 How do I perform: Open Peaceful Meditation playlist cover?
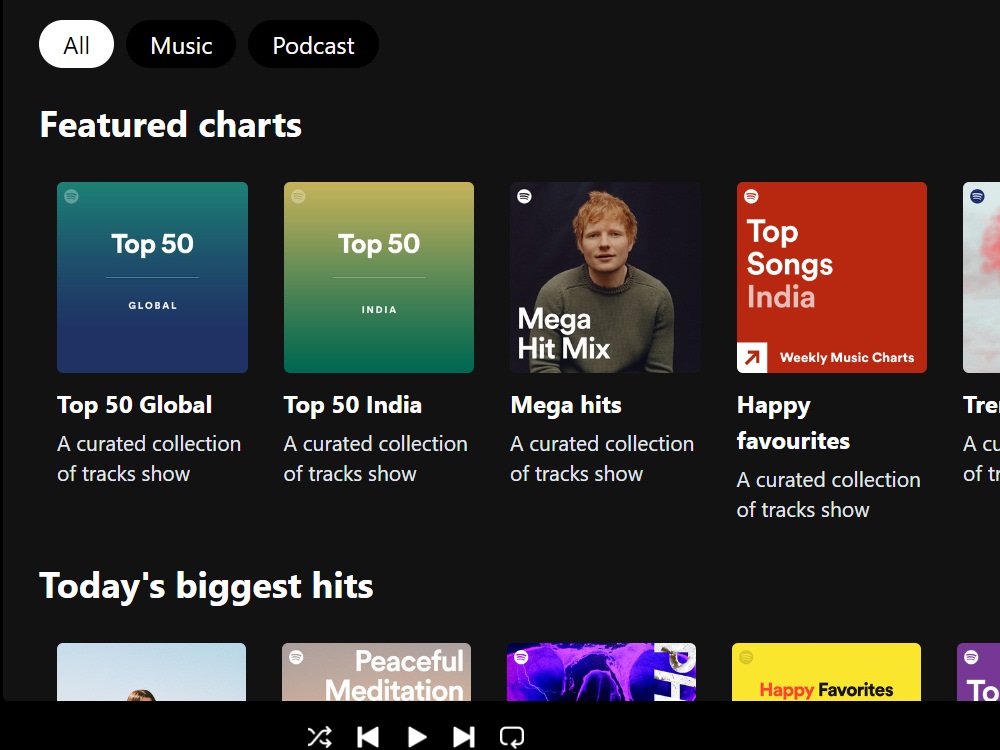[x=376, y=672]
